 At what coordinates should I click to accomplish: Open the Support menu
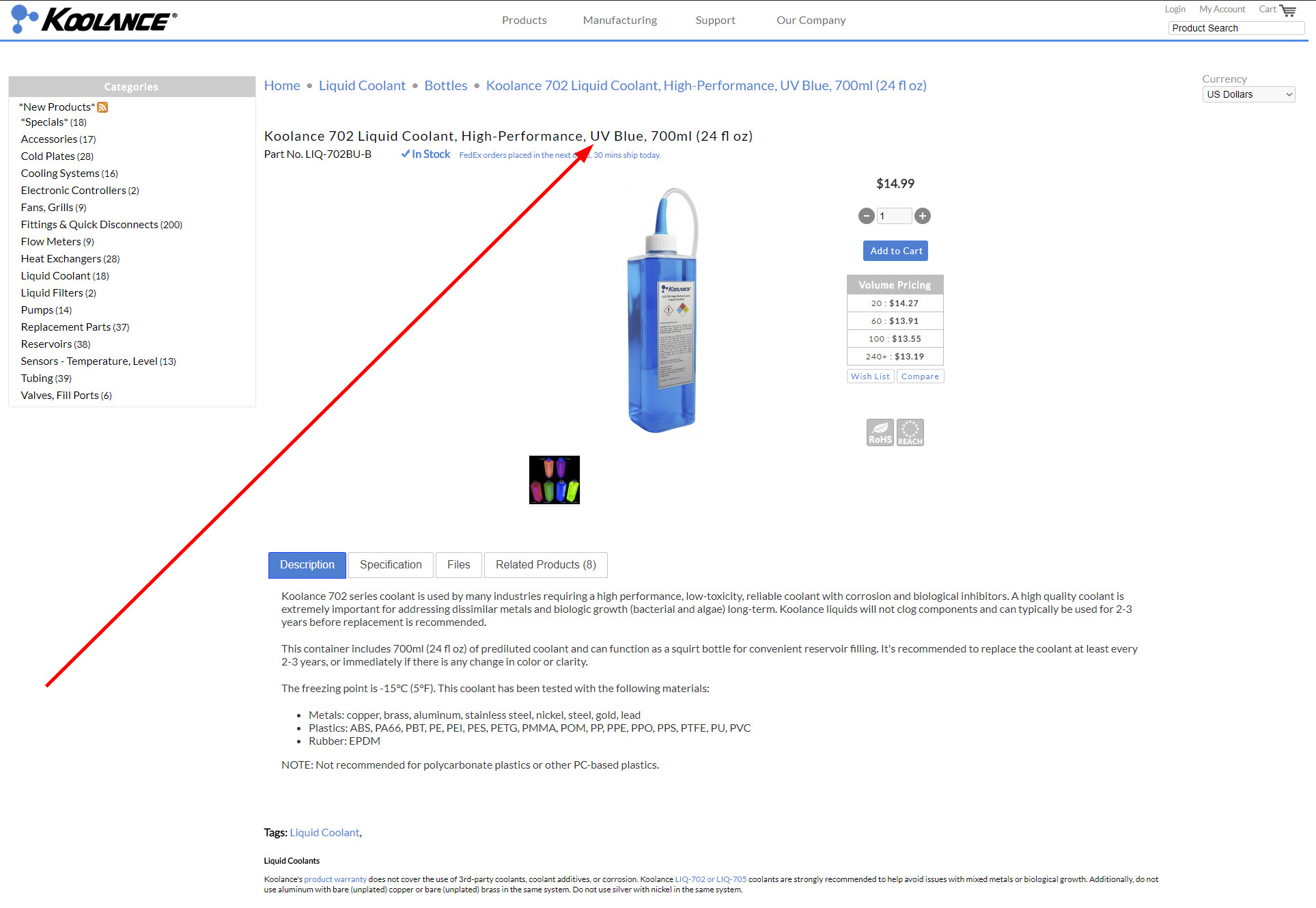[715, 20]
